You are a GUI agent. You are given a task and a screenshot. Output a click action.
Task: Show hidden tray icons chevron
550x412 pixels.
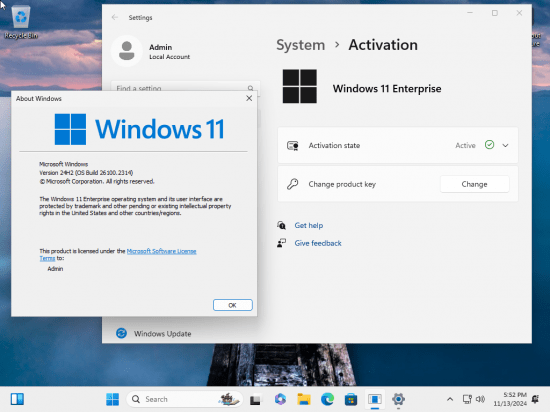click(450, 399)
